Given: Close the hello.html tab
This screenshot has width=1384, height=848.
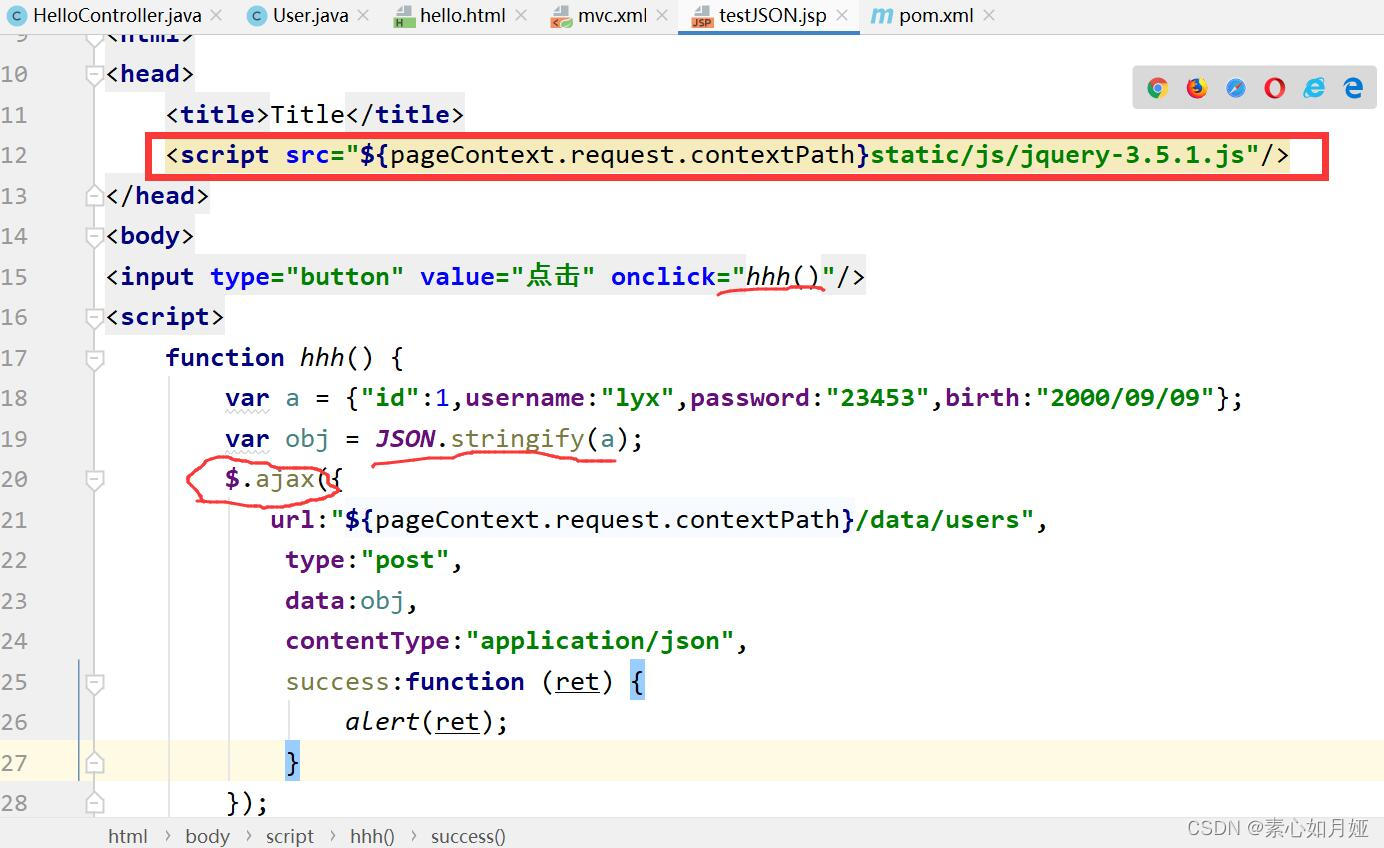Looking at the screenshot, I should 520,15.
